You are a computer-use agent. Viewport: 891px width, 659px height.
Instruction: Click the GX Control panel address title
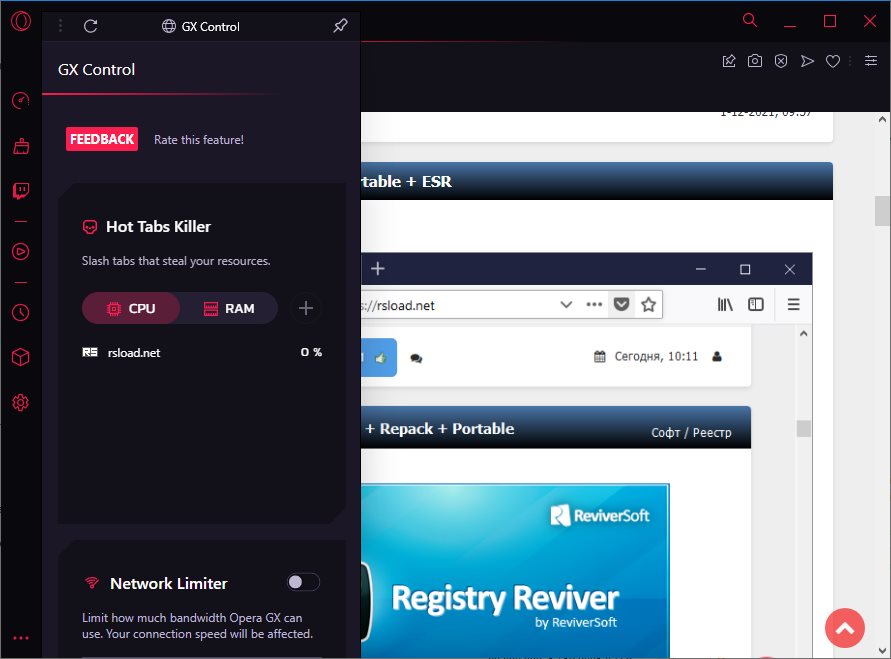click(201, 26)
